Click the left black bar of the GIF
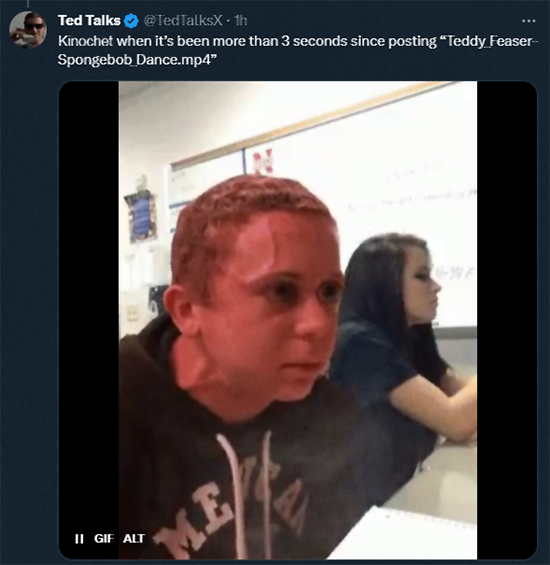The width and height of the screenshot is (550, 565). coord(89,306)
